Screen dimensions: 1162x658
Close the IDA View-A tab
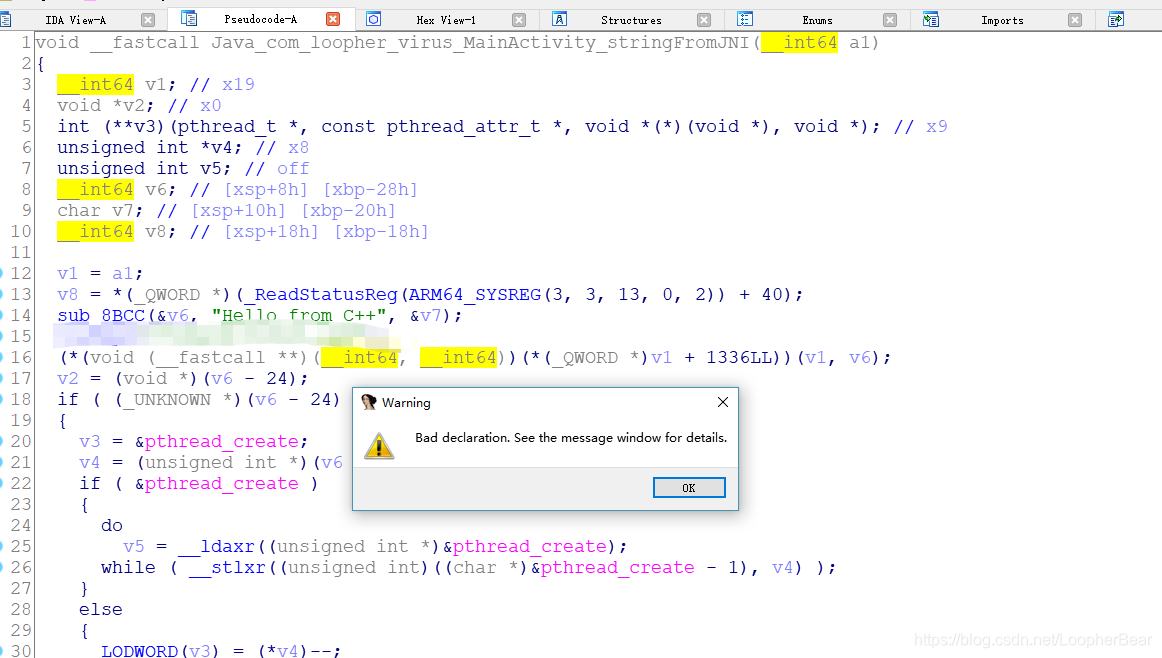[148, 20]
